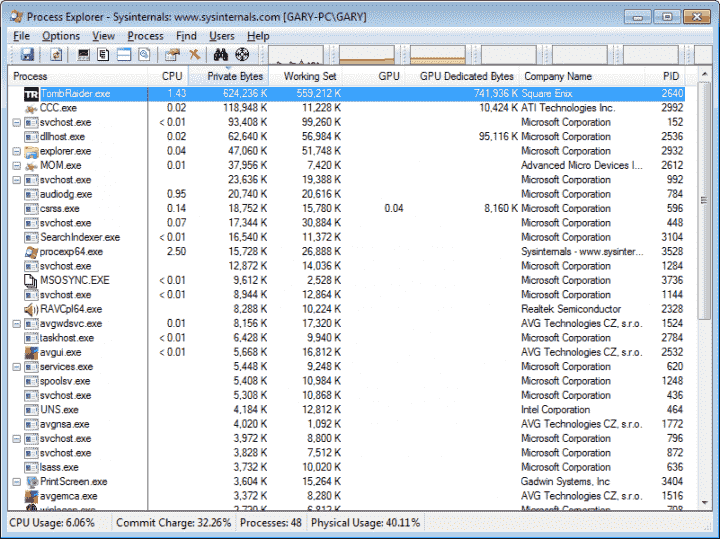Click the commit history graph in toolbar
The height and width of the screenshot is (539, 720).
point(366,55)
